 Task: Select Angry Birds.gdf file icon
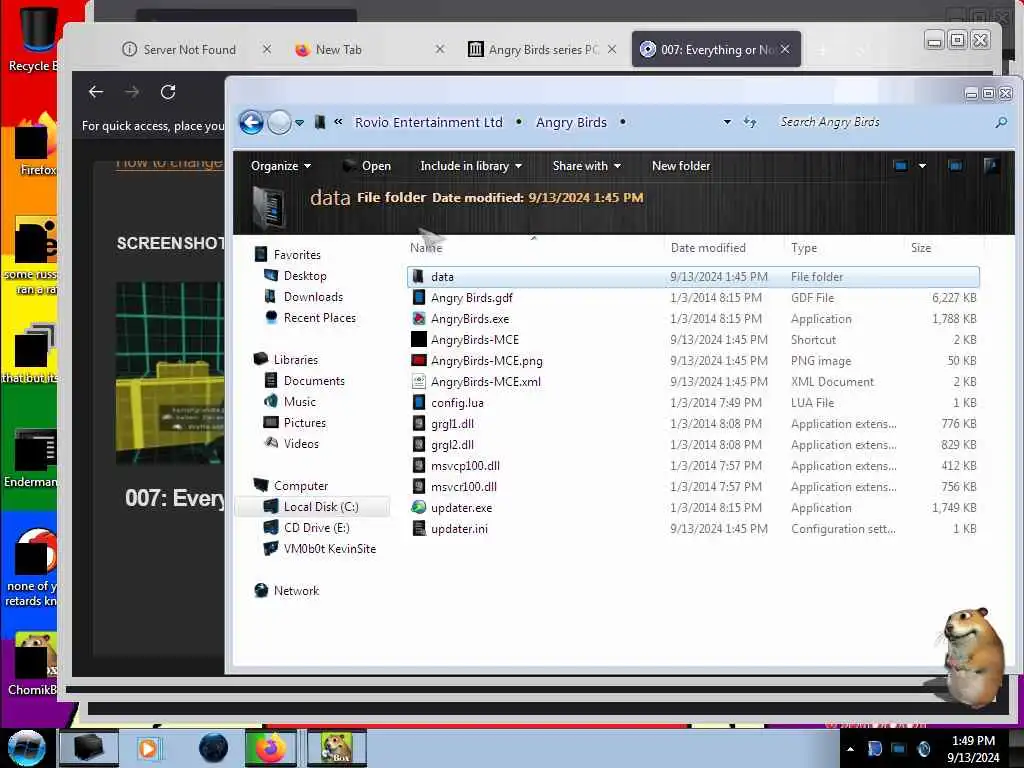[x=419, y=298]
